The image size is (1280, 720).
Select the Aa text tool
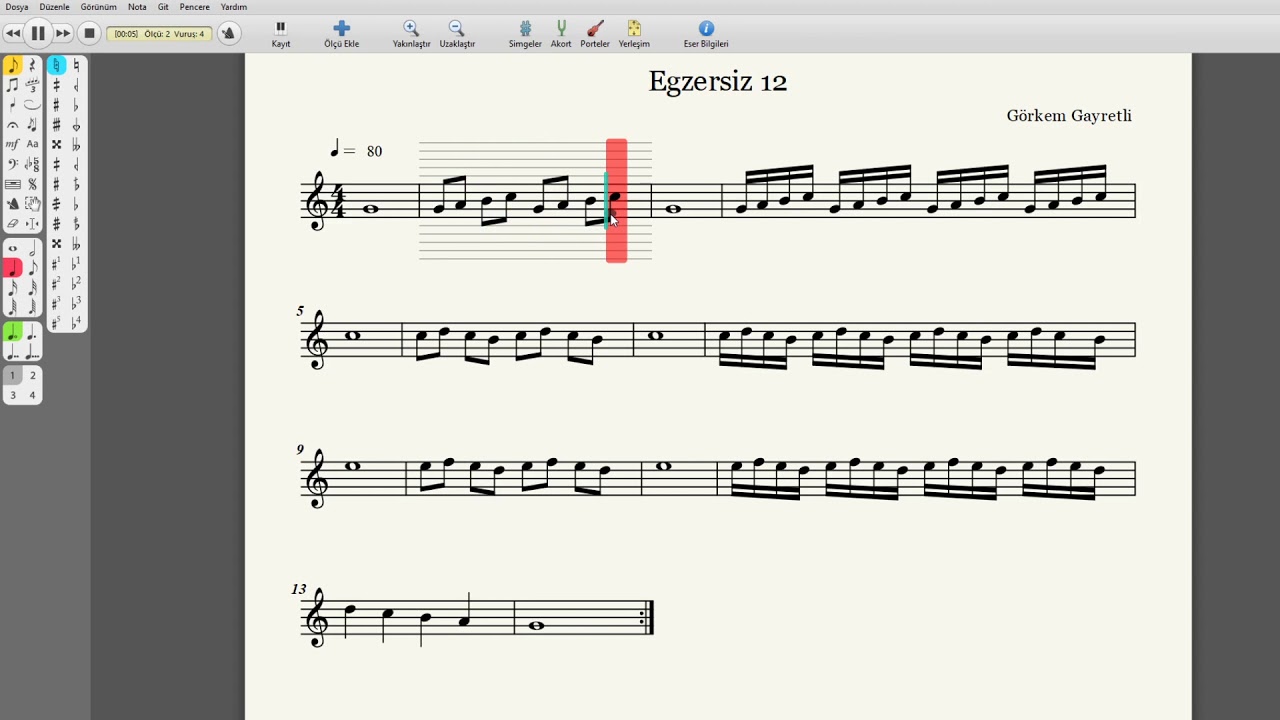(x=32, y=144)
